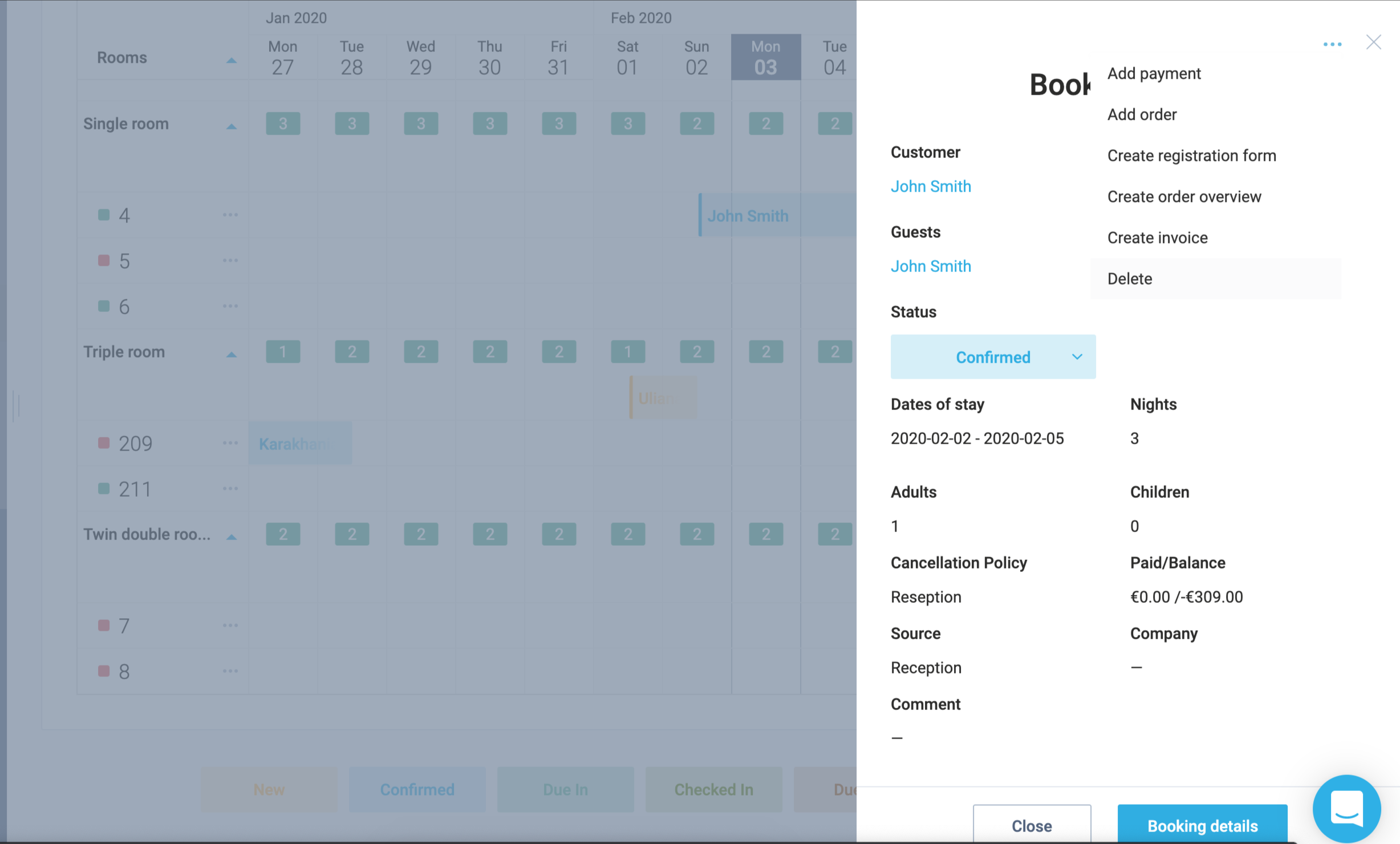Choose Create order overview

(x=1215, y=197)
